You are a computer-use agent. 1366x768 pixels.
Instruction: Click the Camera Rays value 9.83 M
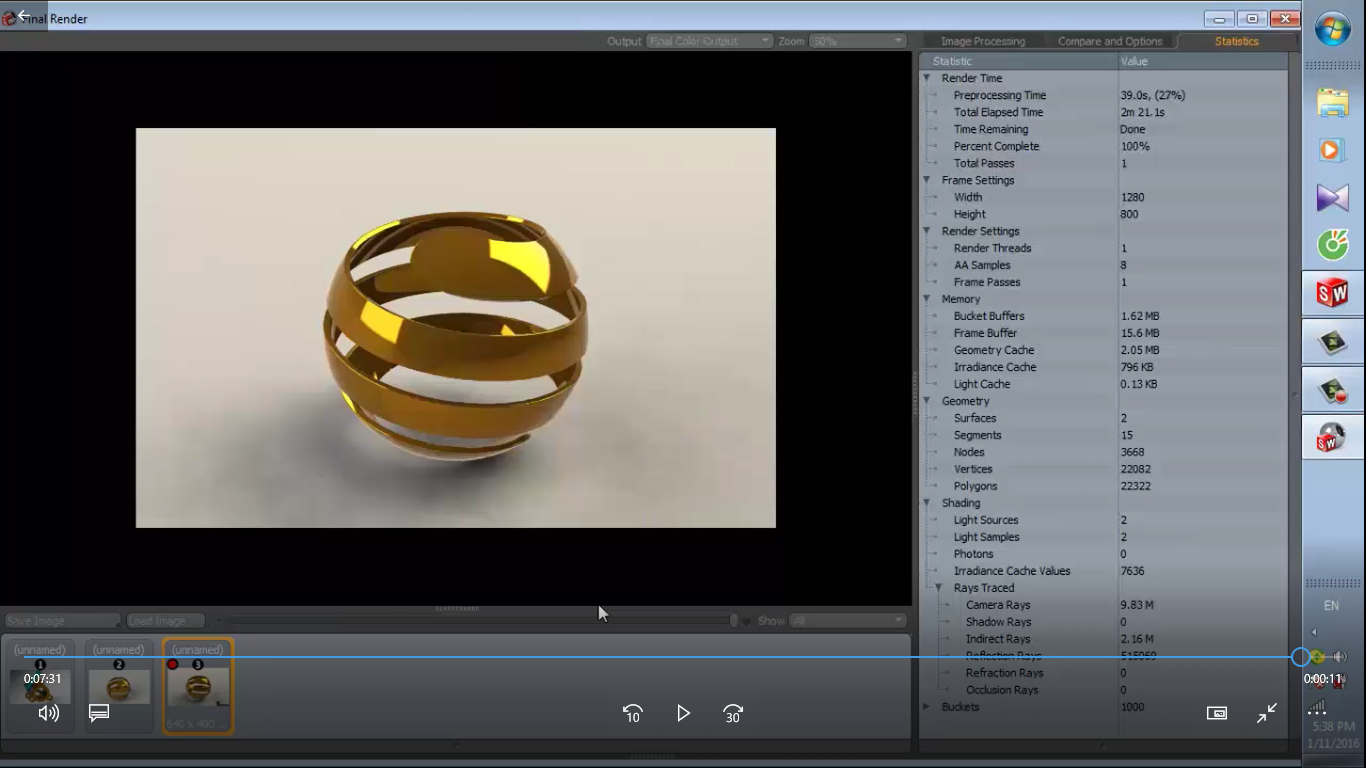coord(1137,605)
